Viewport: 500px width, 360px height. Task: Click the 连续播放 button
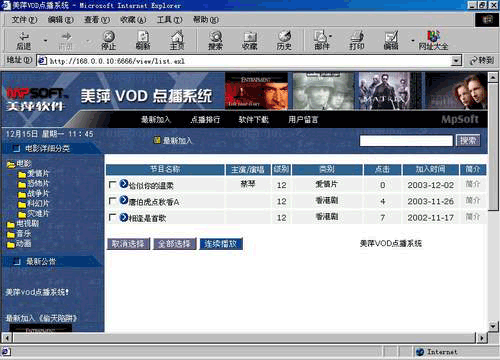tap(221, 244)
